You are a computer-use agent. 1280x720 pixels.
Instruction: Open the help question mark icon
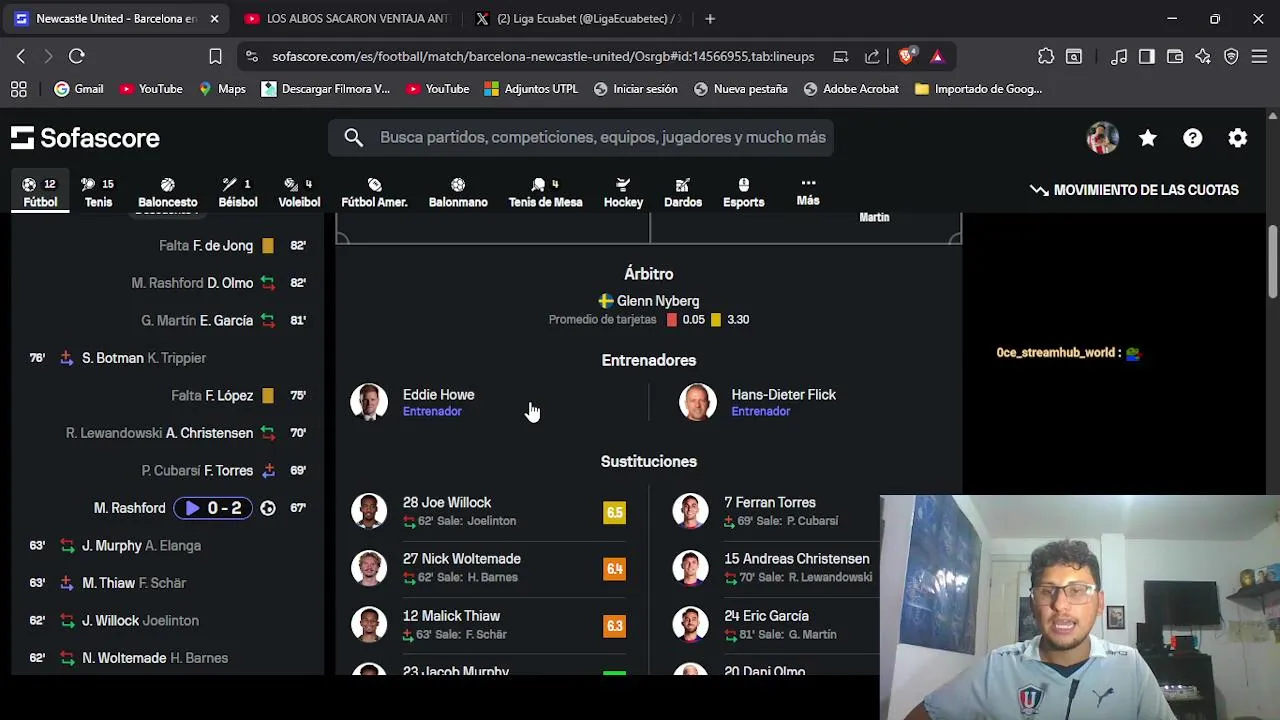tap(1193, 138)
